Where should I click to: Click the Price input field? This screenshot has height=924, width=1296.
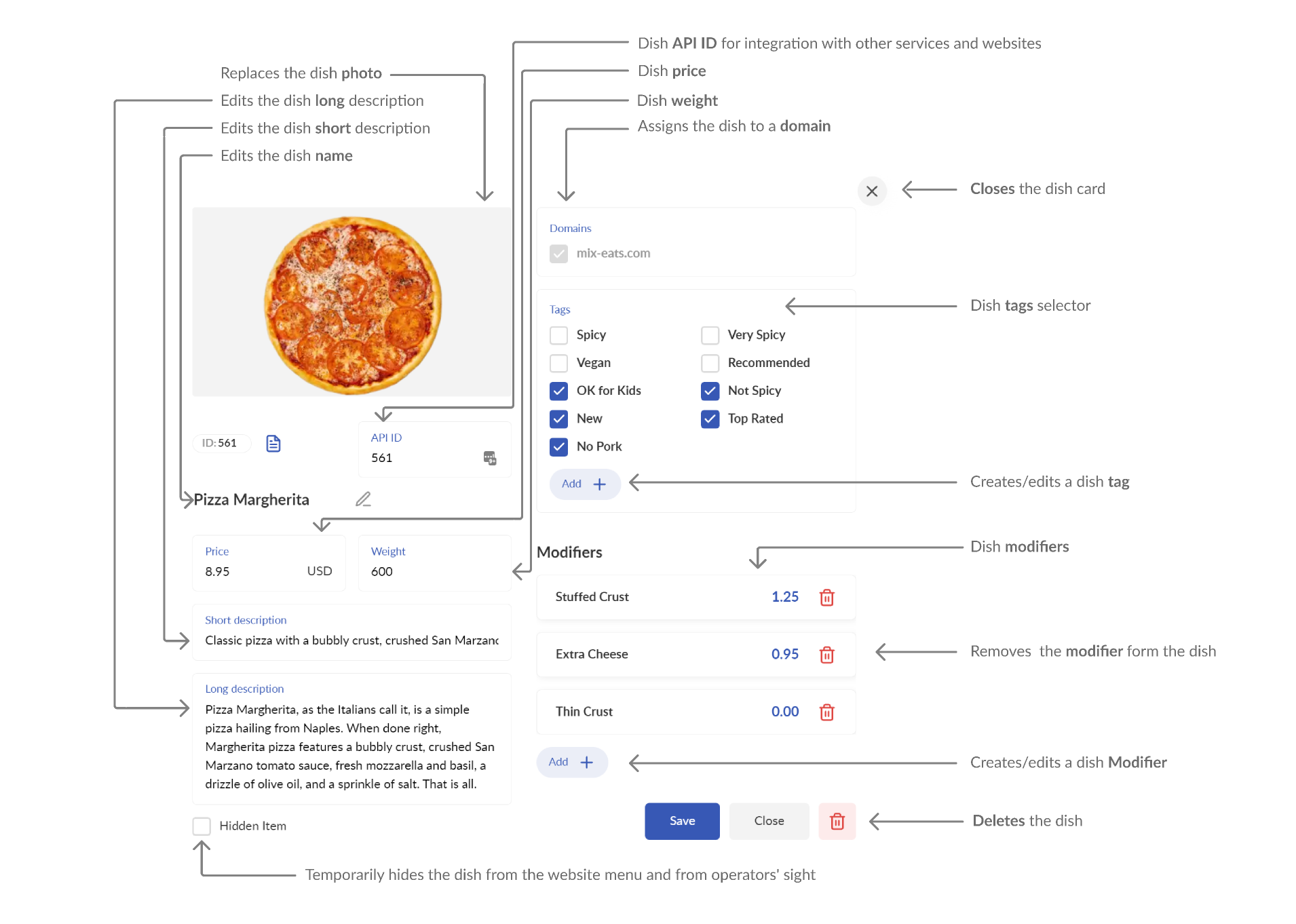click(269, 563)
